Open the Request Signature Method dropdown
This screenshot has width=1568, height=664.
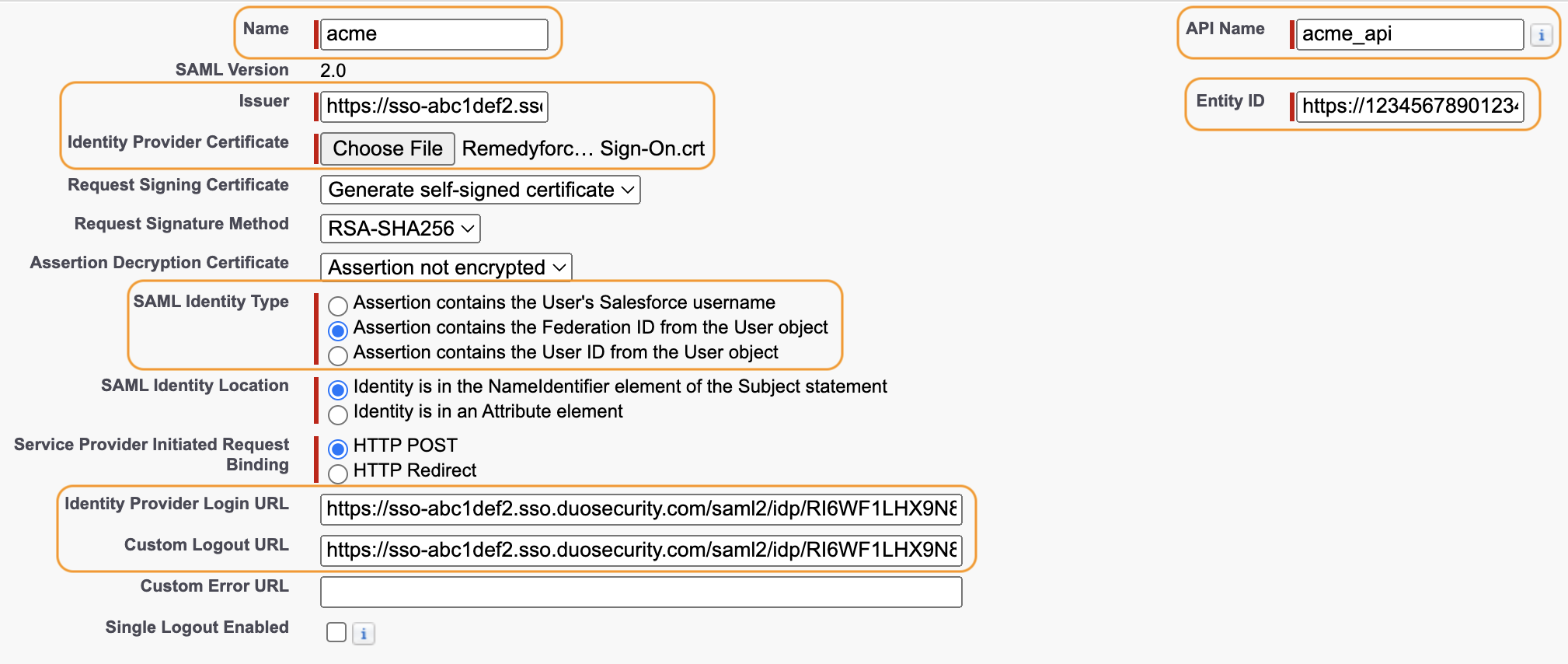click(399, 228)
